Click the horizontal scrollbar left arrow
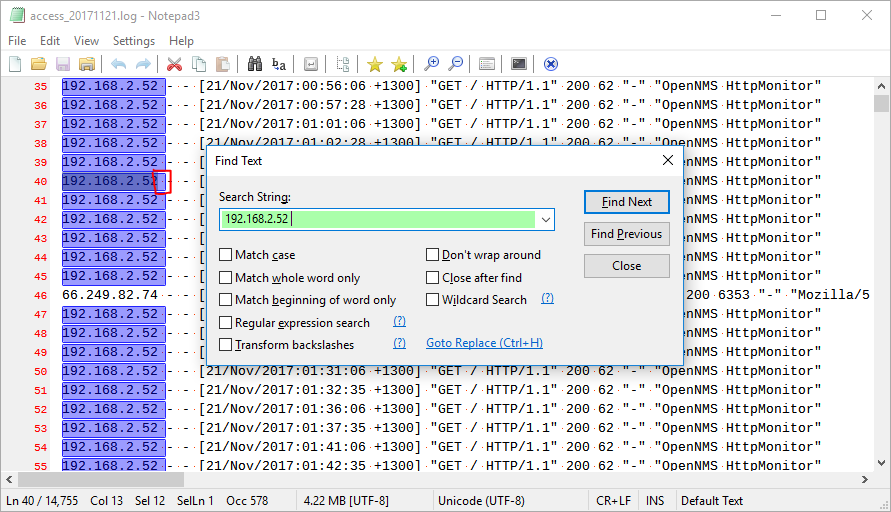 (9, 480)
